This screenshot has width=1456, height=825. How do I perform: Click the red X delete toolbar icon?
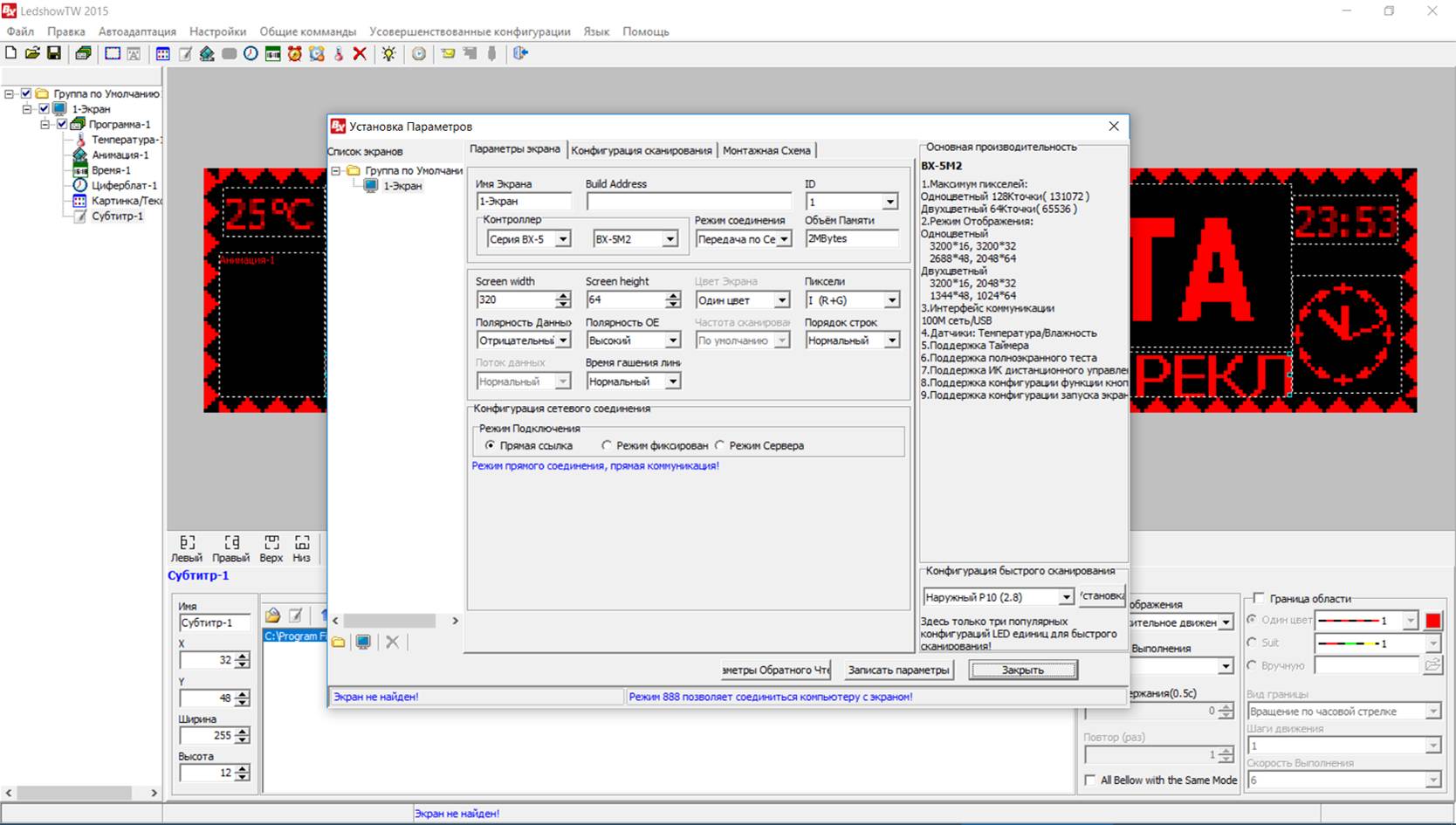coord(360,53)
